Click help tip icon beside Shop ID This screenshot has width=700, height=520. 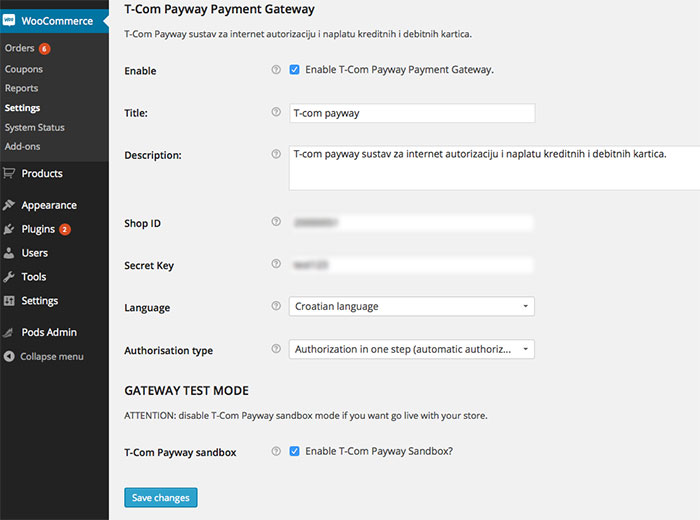click(276, 222)
